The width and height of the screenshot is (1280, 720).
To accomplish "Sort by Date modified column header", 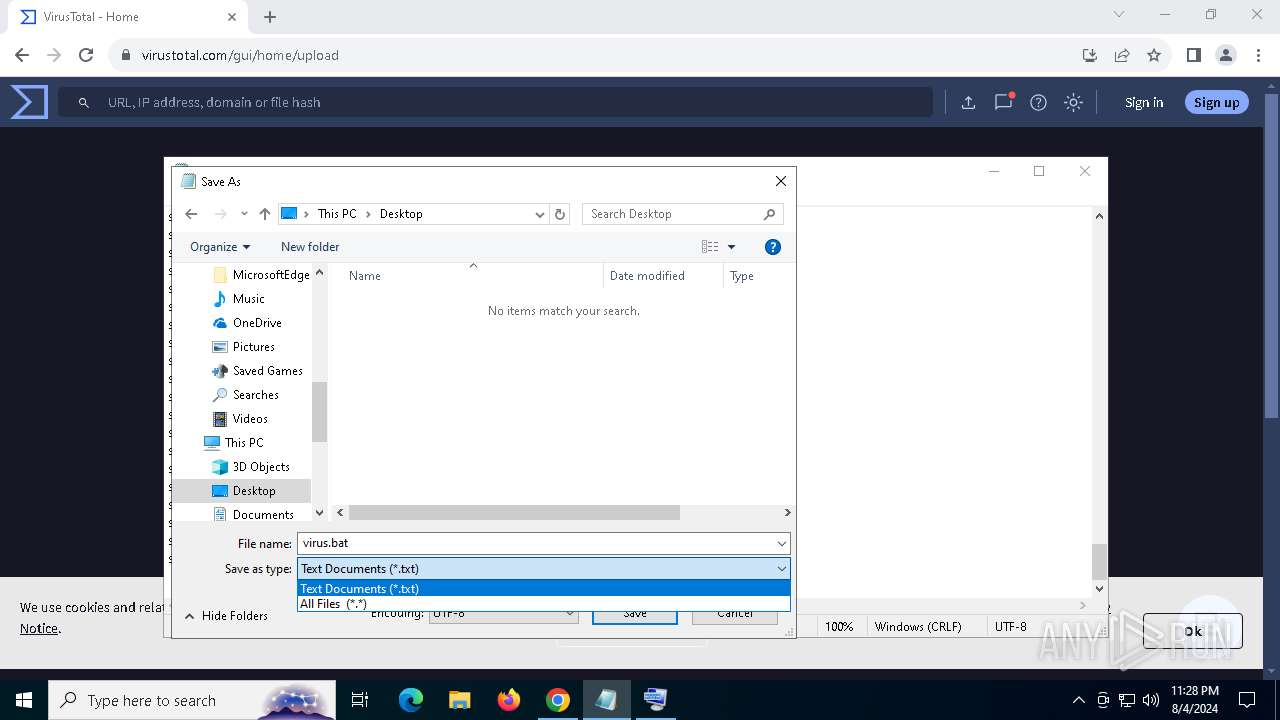I will point(647,276).
